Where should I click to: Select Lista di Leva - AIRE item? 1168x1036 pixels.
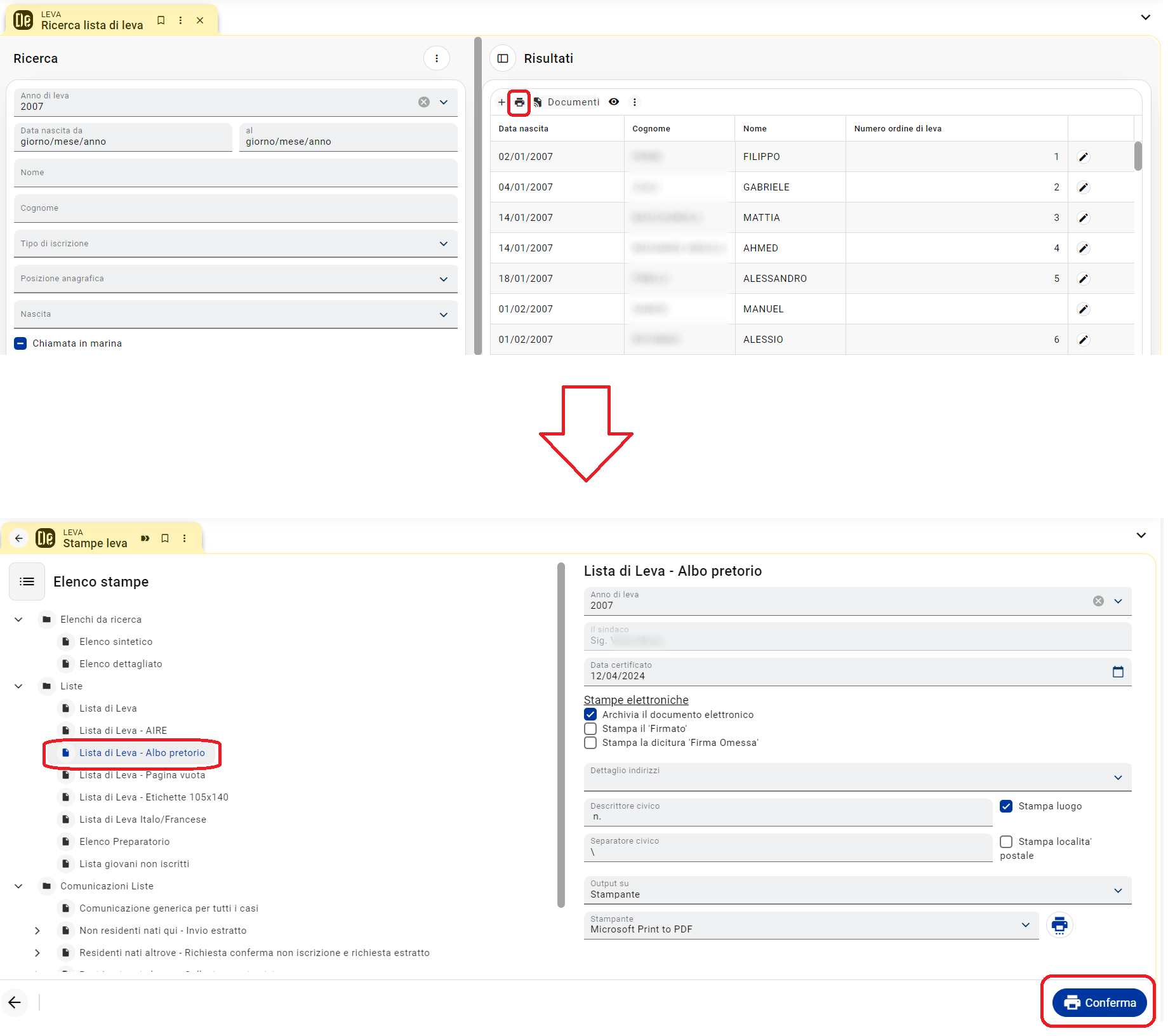click(123, 731)
